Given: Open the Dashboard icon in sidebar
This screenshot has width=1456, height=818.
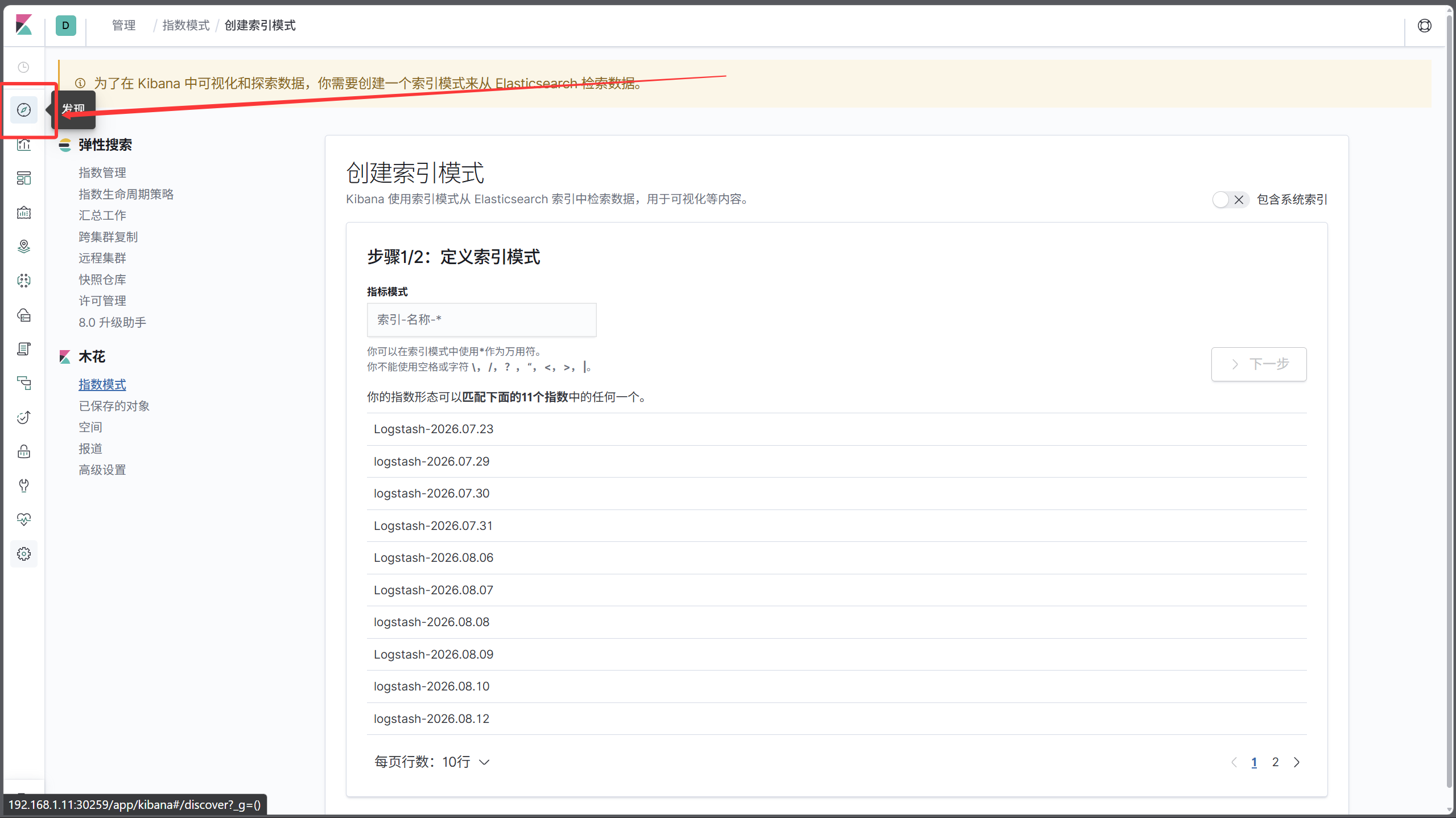Looking at the screenshot, I should (24, 178).
